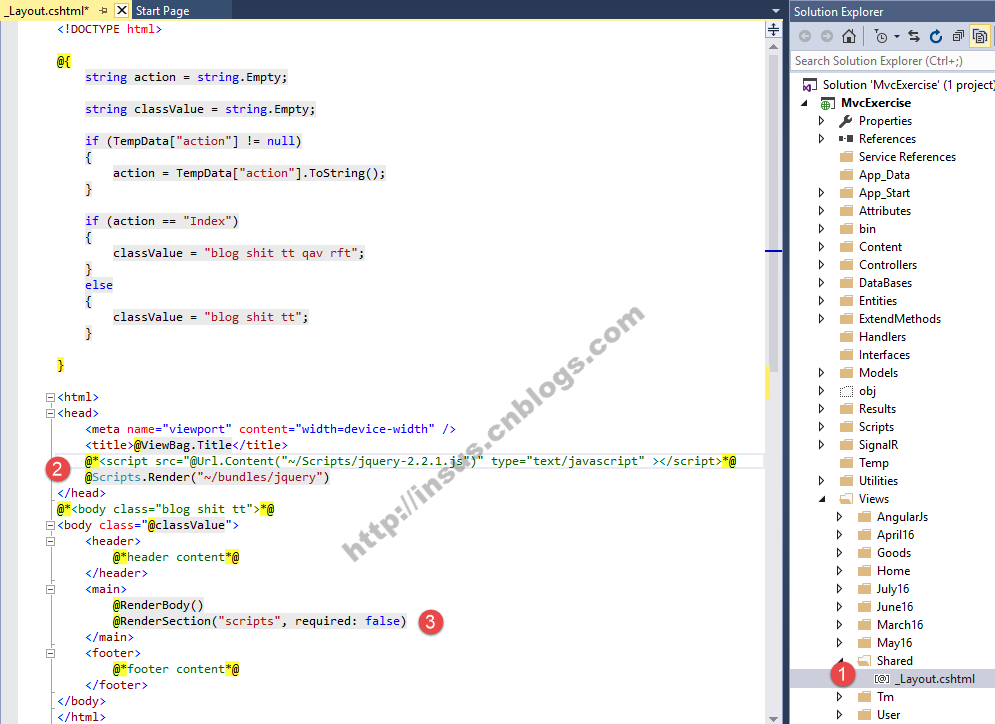The width and height of the screenshot is (995, 724).
Task: Collapse the <head> outlining region
Action: click(x=50, y=413)
